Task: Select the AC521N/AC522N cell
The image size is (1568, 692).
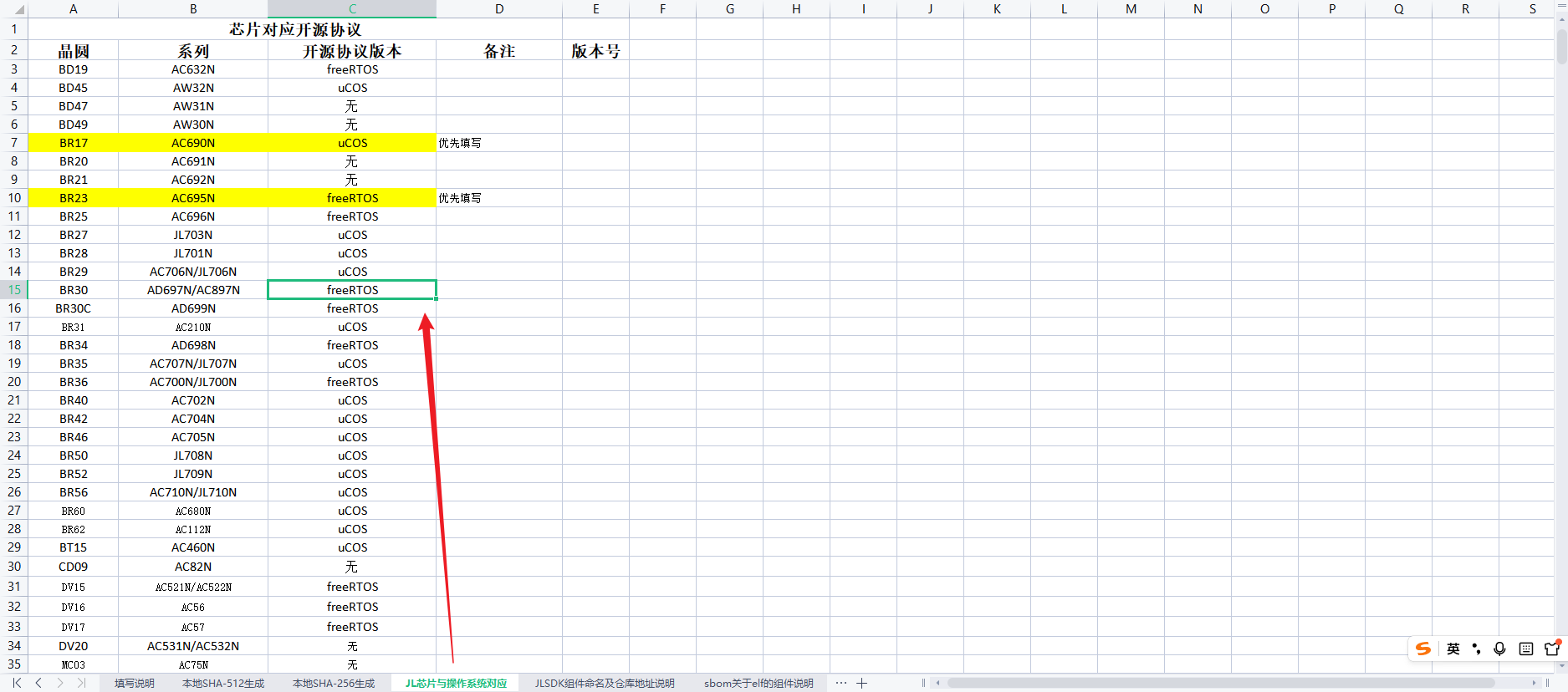Action: pyautogui.click(x=193, y=587)
